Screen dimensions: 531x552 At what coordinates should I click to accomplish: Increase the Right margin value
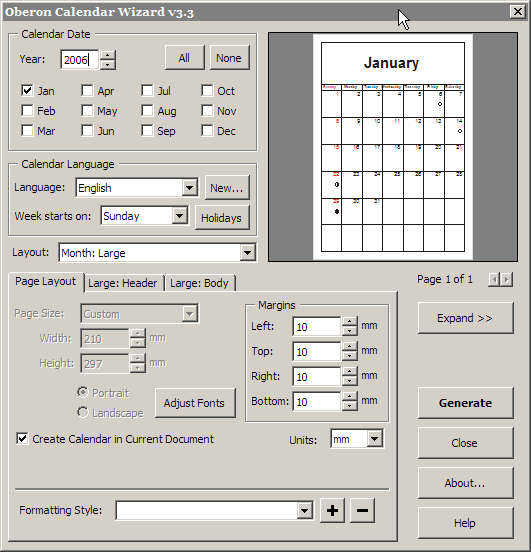349,371
